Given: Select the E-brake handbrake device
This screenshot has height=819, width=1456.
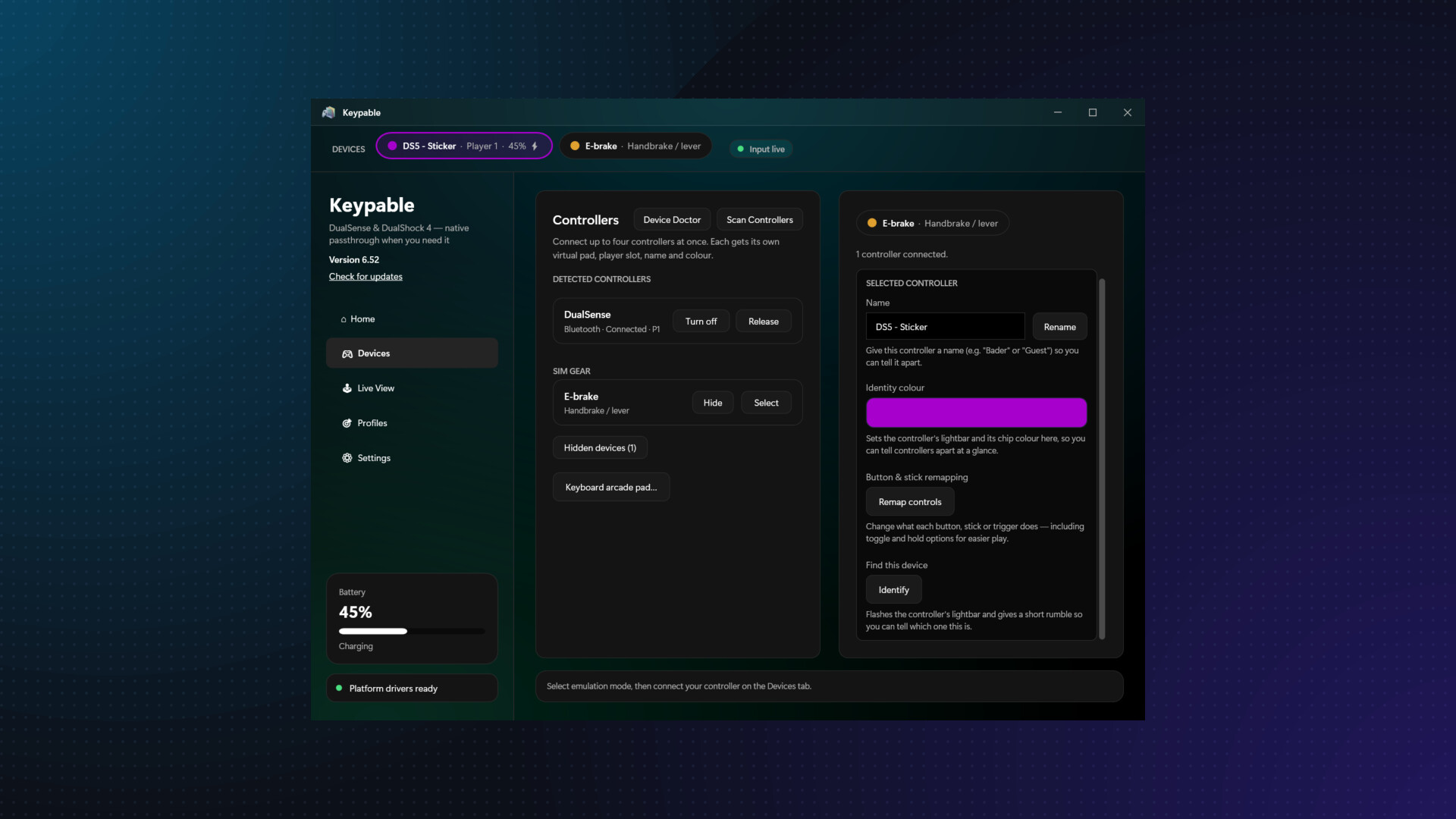Looking at the screenshot, I should point(766,403).
